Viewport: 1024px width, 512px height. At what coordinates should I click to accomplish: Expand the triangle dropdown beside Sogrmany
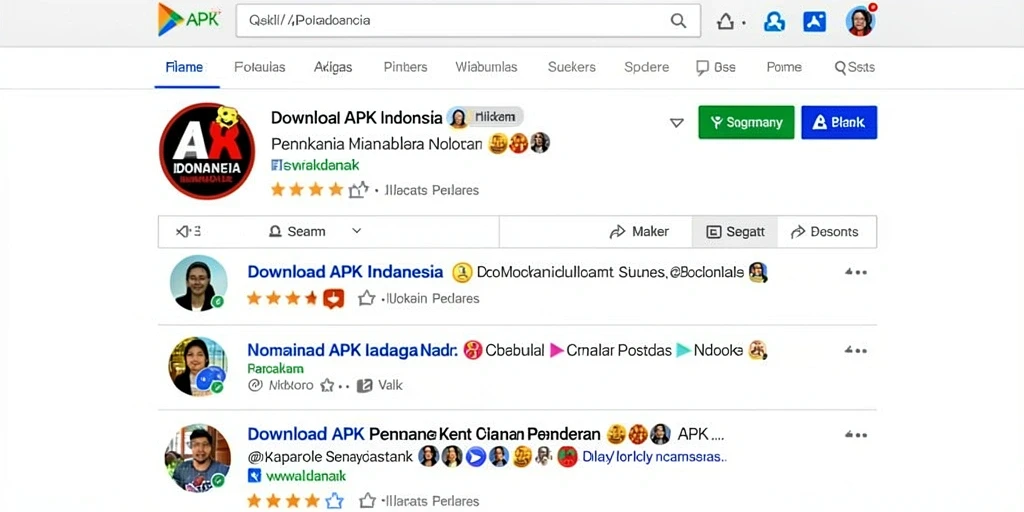tap(677, 123)
